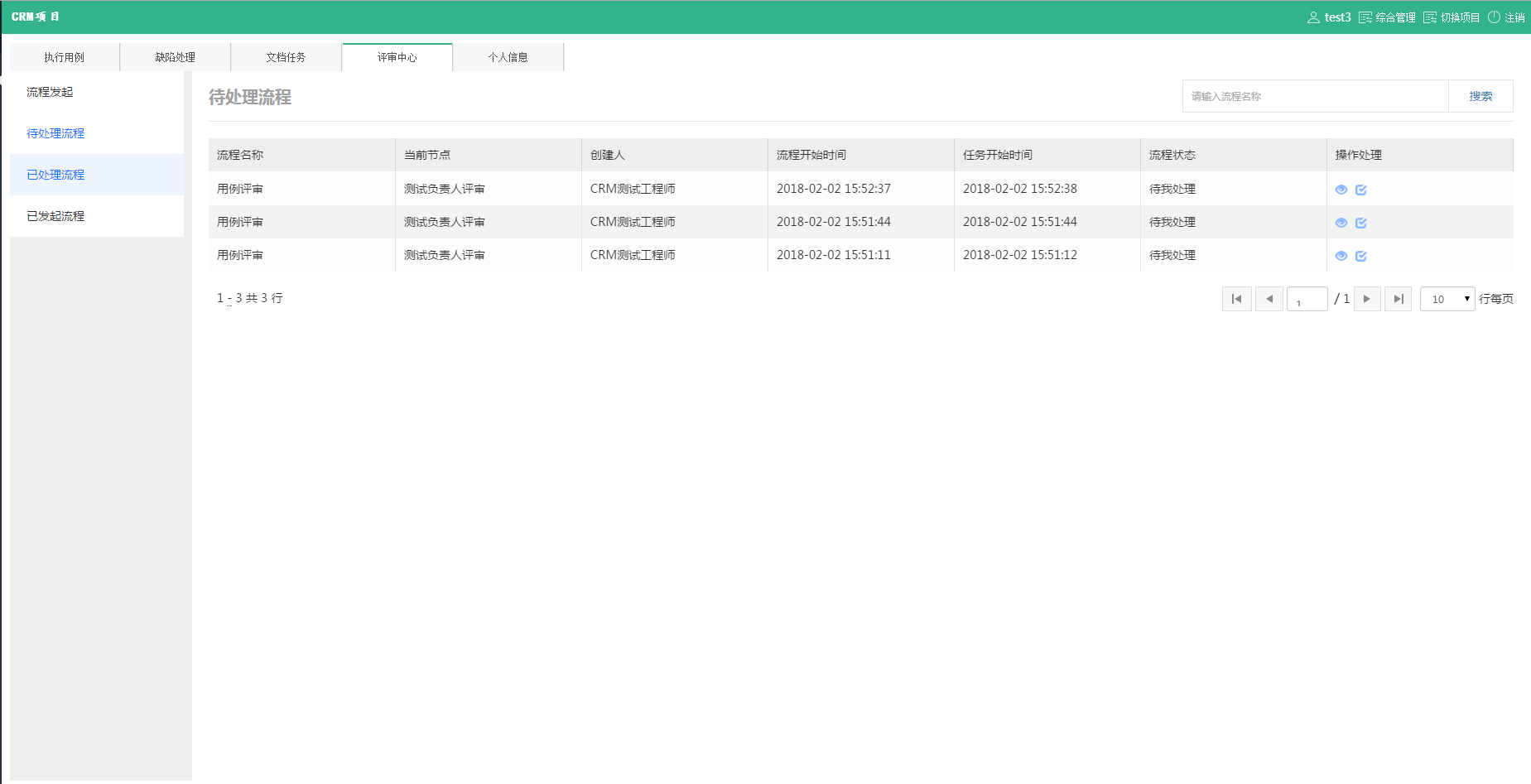Viewport: 1531px width, 784px height.
Task: Handle the 15:51:44 process with edit-check icon
Action: coord(1360,223)
